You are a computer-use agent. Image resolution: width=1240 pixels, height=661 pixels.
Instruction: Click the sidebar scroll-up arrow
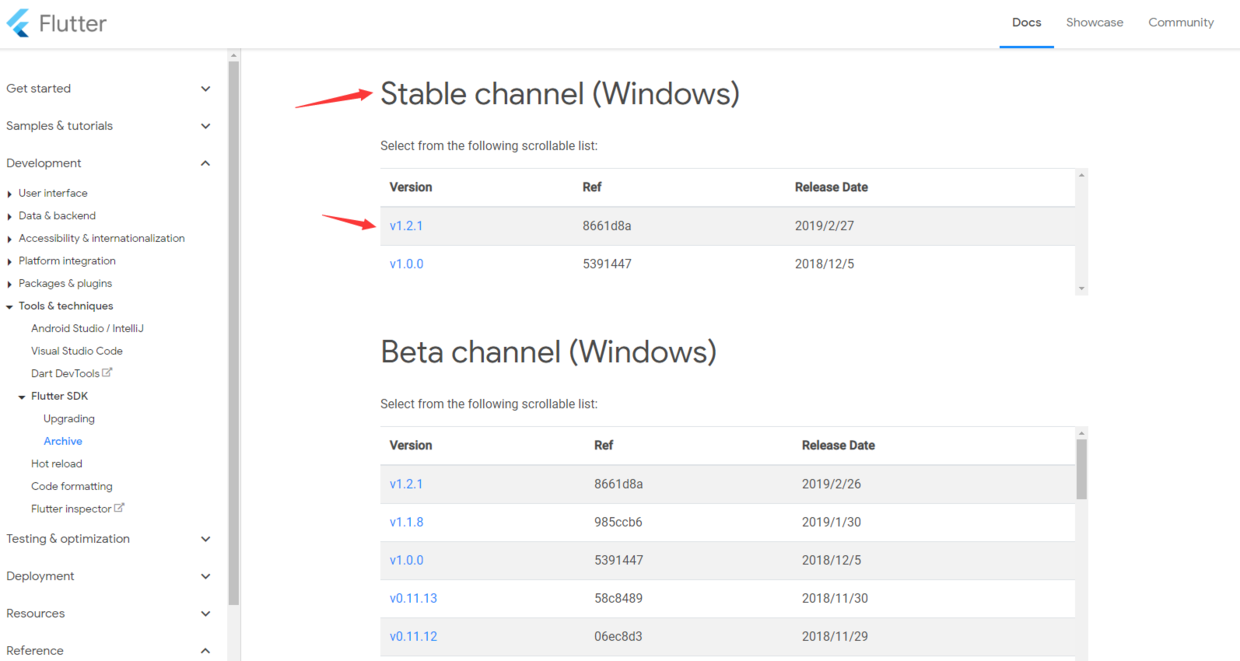click(234, 56)
